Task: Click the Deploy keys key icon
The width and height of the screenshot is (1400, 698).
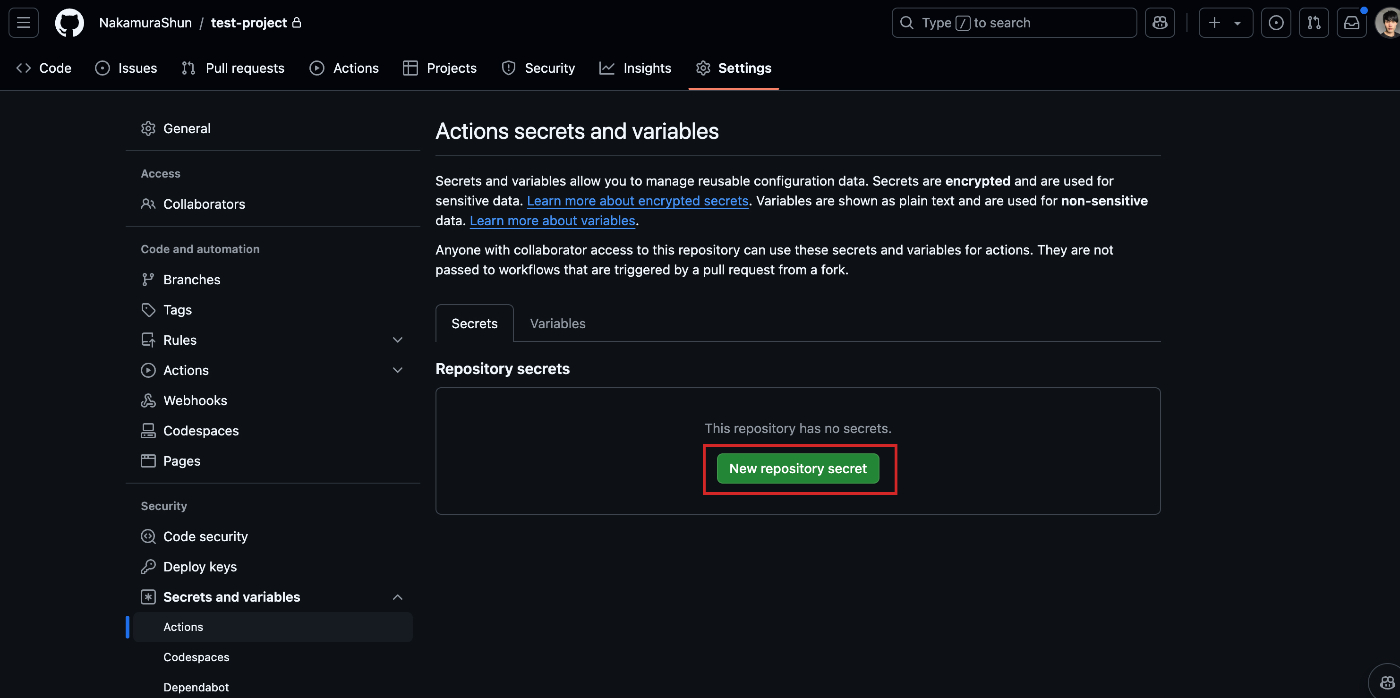Action: (x=148, y=567)
